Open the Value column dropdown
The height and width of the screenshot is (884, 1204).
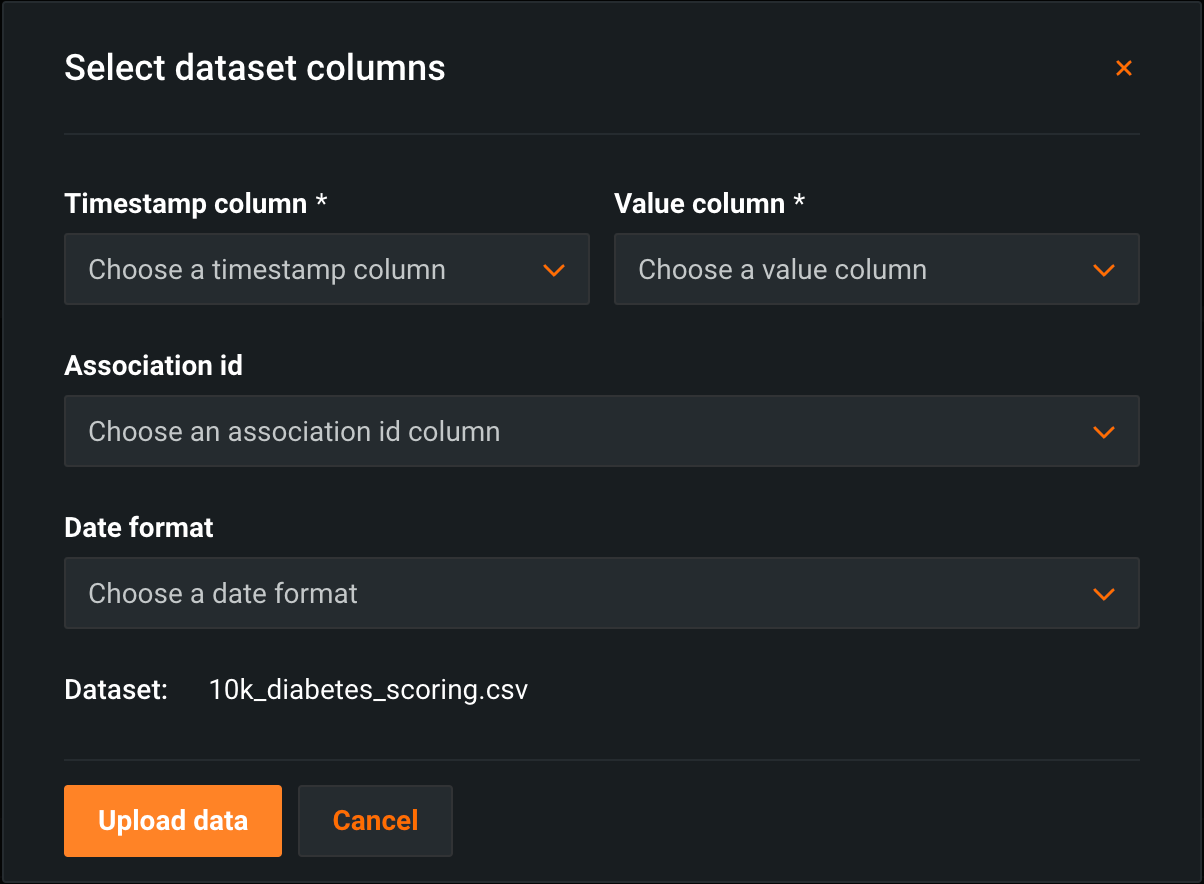[876, 269]
